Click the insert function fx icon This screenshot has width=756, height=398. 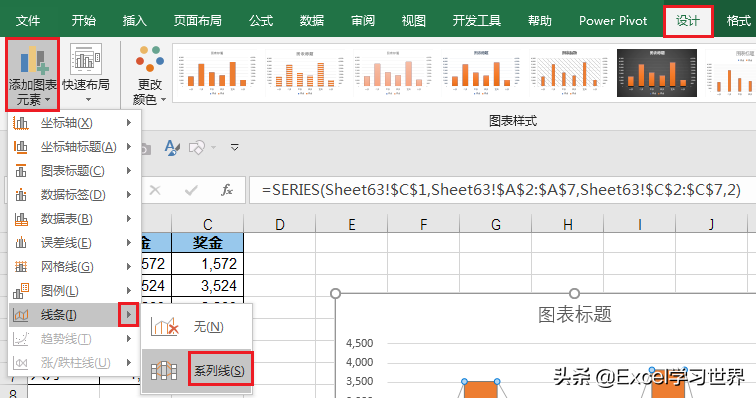point(227,190)
